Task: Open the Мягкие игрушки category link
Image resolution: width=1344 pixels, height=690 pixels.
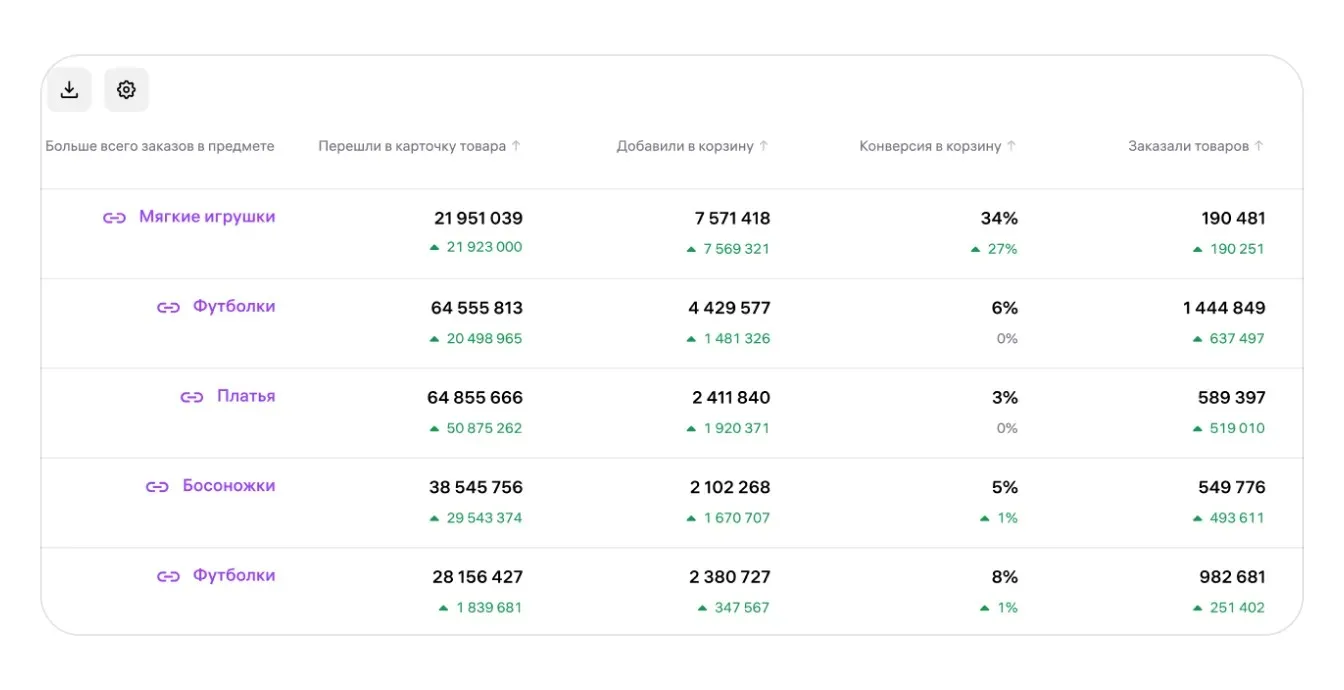Action: pos(207,217)
